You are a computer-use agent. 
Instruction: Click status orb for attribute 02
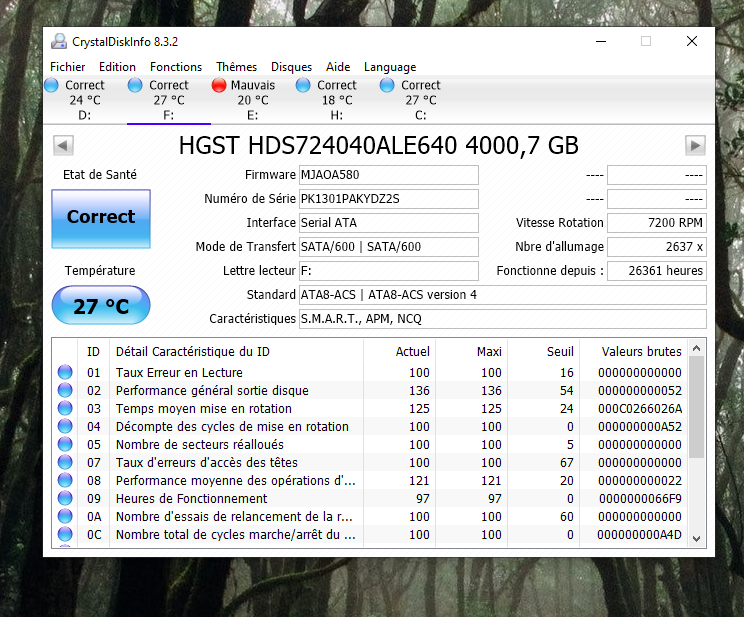tap(65, 390)
